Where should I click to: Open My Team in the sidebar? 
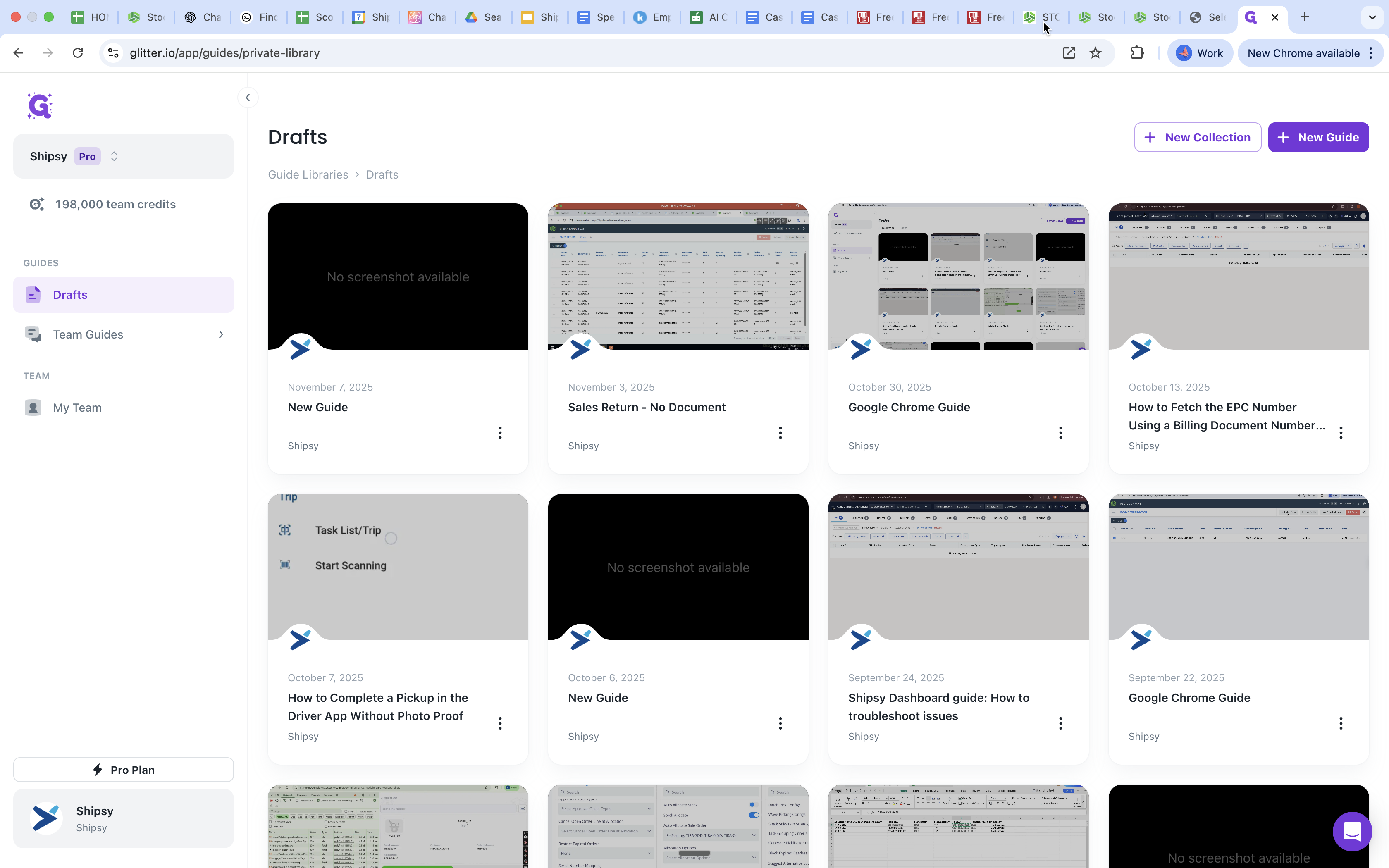pos(77,408)
